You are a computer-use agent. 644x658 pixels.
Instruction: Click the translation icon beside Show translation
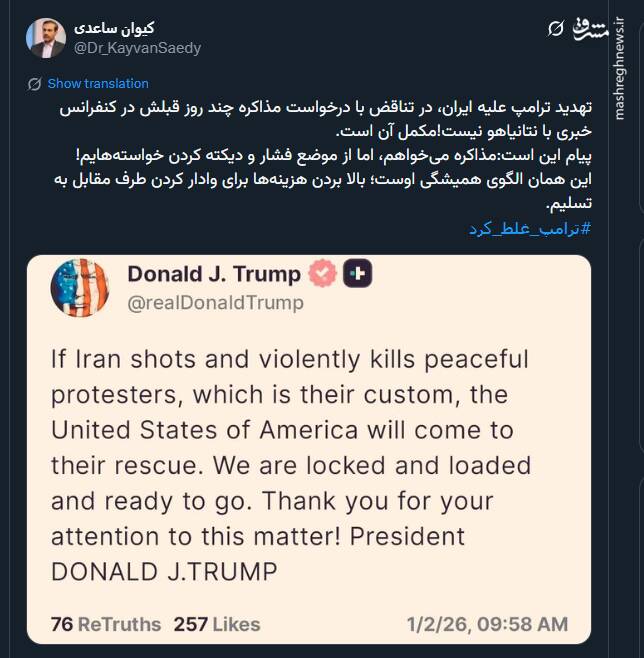point(35,84)
